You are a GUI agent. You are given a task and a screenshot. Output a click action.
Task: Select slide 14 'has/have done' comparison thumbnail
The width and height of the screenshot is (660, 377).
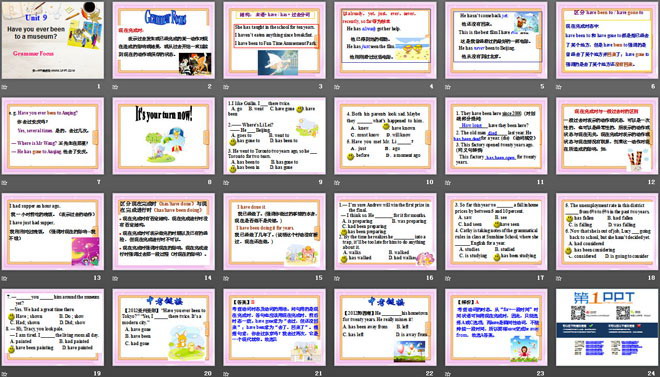[x=164, y=231]
